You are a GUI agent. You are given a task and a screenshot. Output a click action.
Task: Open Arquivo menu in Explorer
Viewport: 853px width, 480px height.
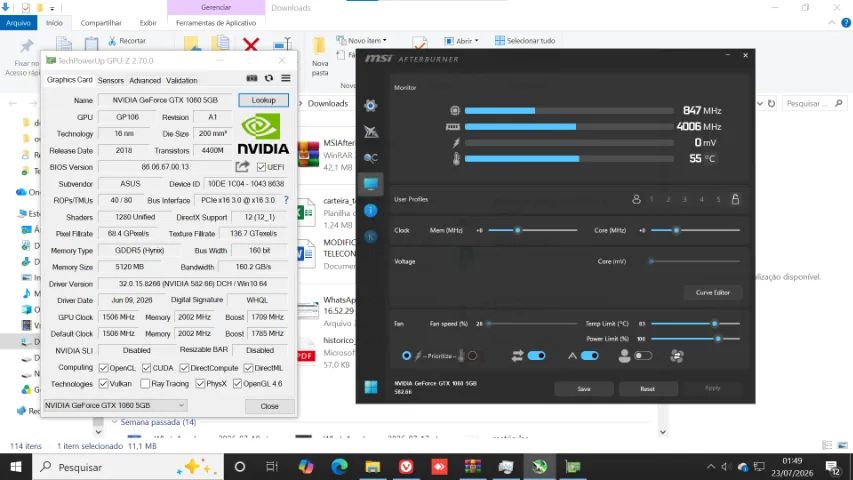tap(18, 23)
